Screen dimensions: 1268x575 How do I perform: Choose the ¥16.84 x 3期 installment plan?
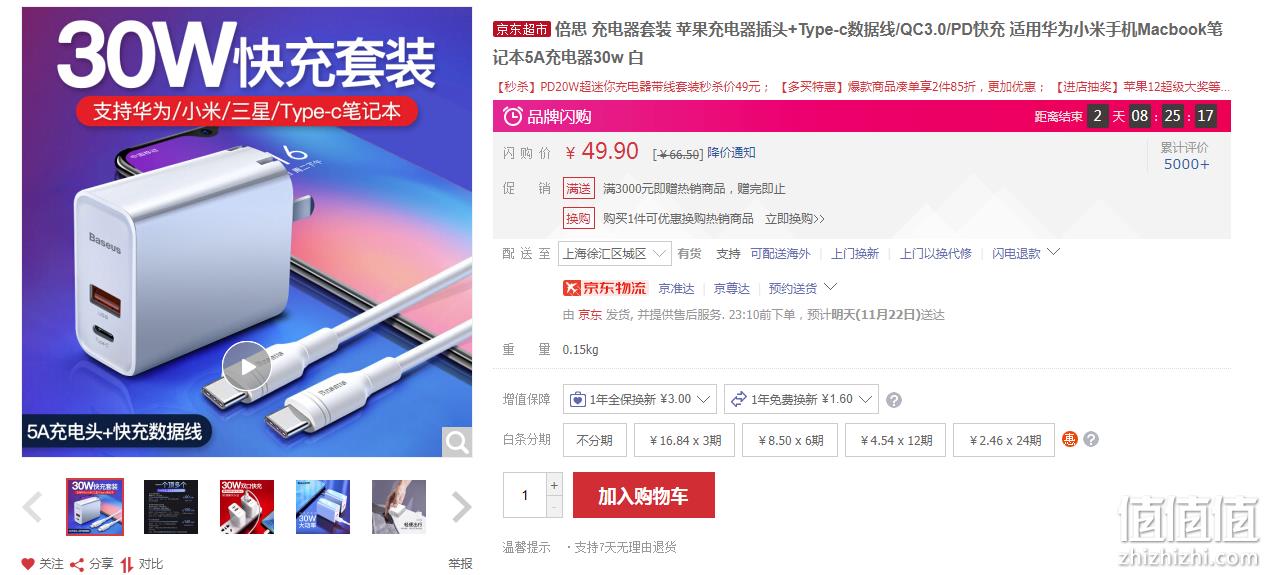[x=685, y=440]
